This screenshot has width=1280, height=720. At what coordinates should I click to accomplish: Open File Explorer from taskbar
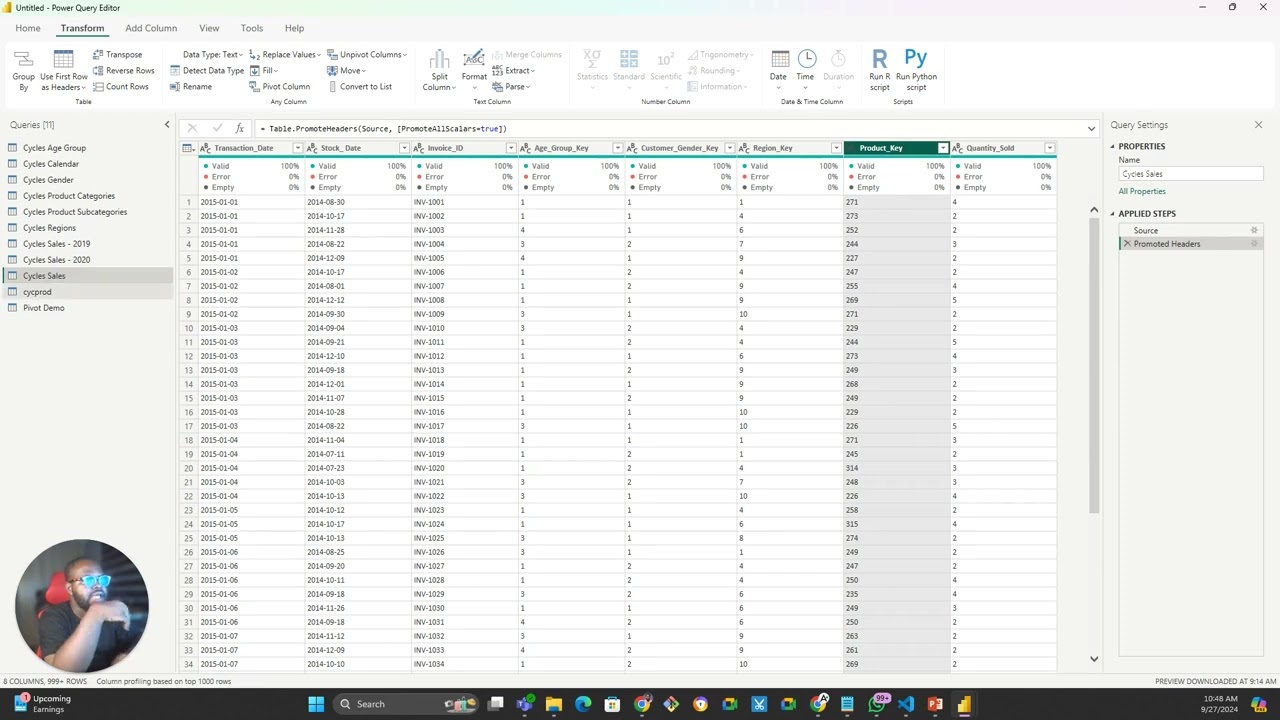(554, 704)
